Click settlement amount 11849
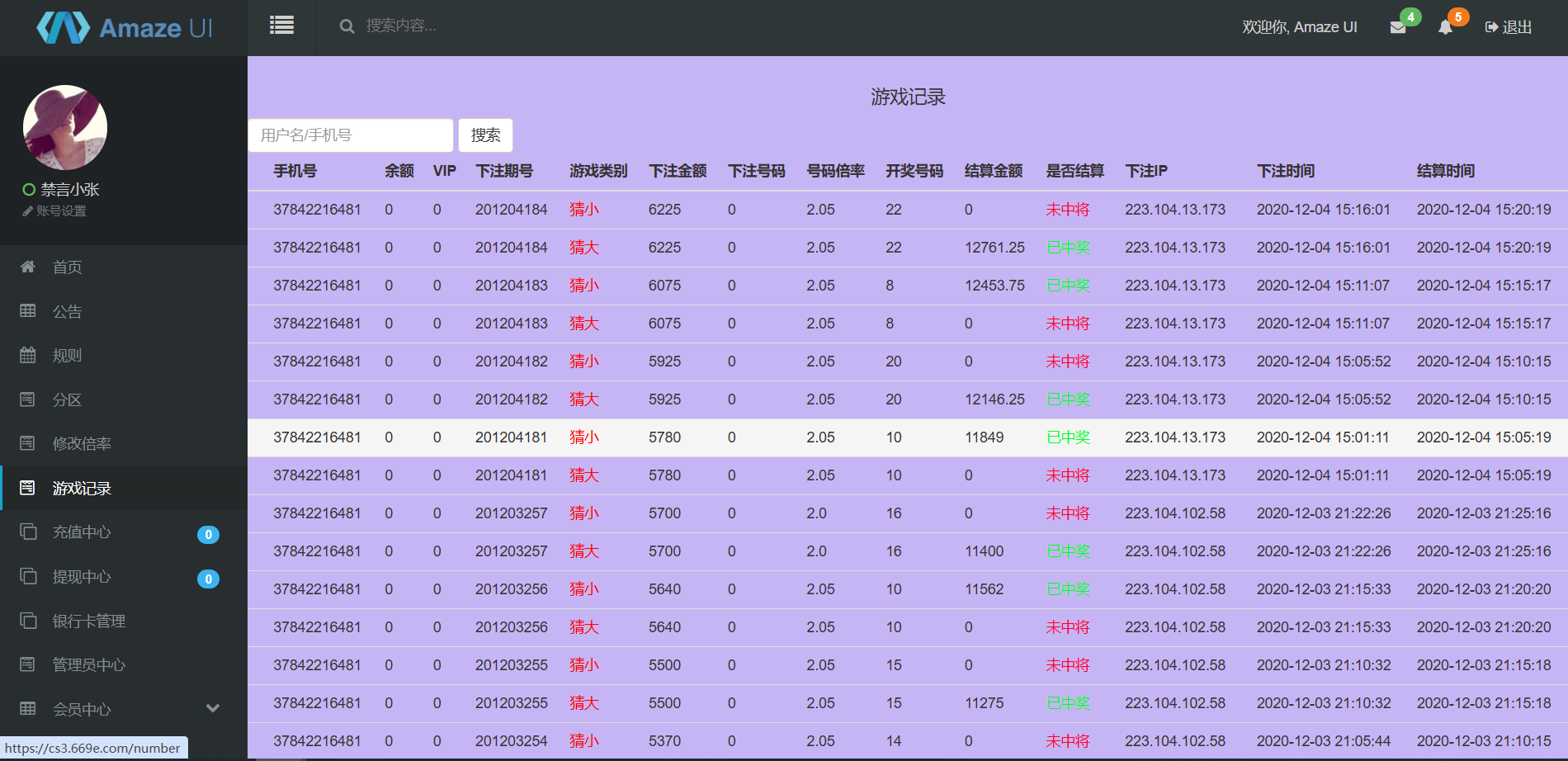The image size is (1568, 761). [x=985, y=437]
